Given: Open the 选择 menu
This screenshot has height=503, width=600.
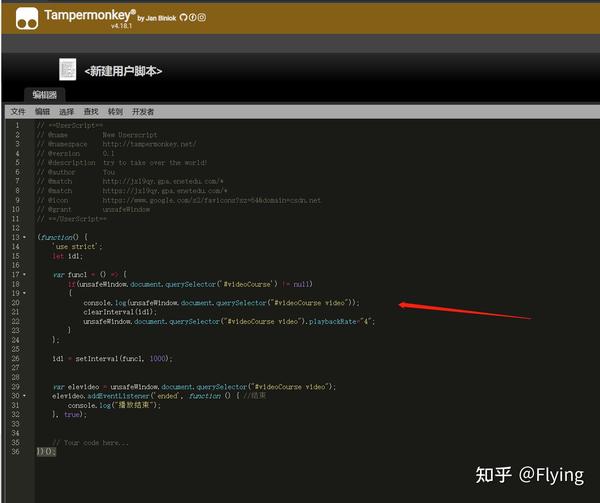Looking at the screenshot, I should (66, 112).
